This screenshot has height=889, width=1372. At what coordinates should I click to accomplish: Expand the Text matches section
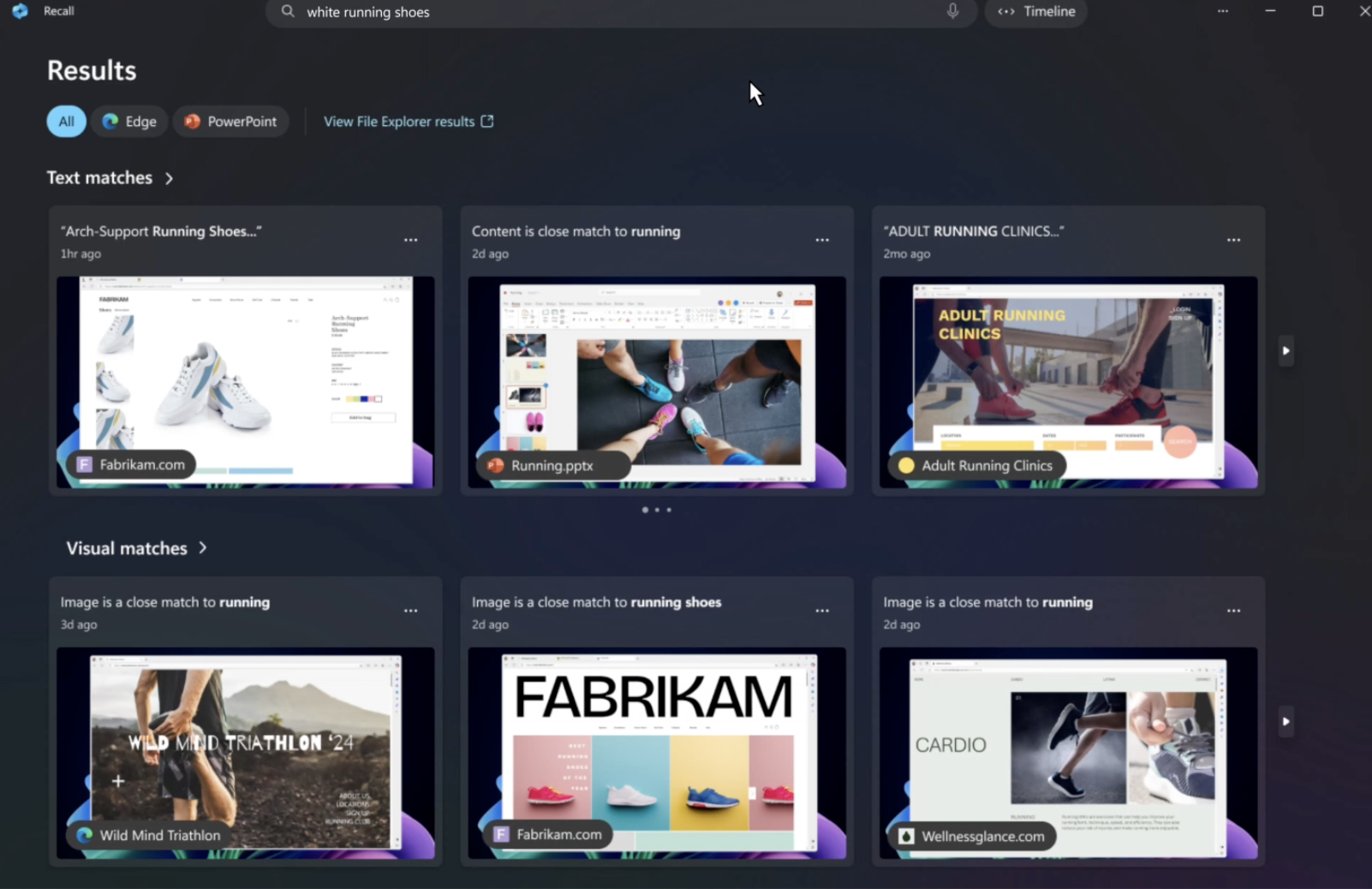[110, 178]
